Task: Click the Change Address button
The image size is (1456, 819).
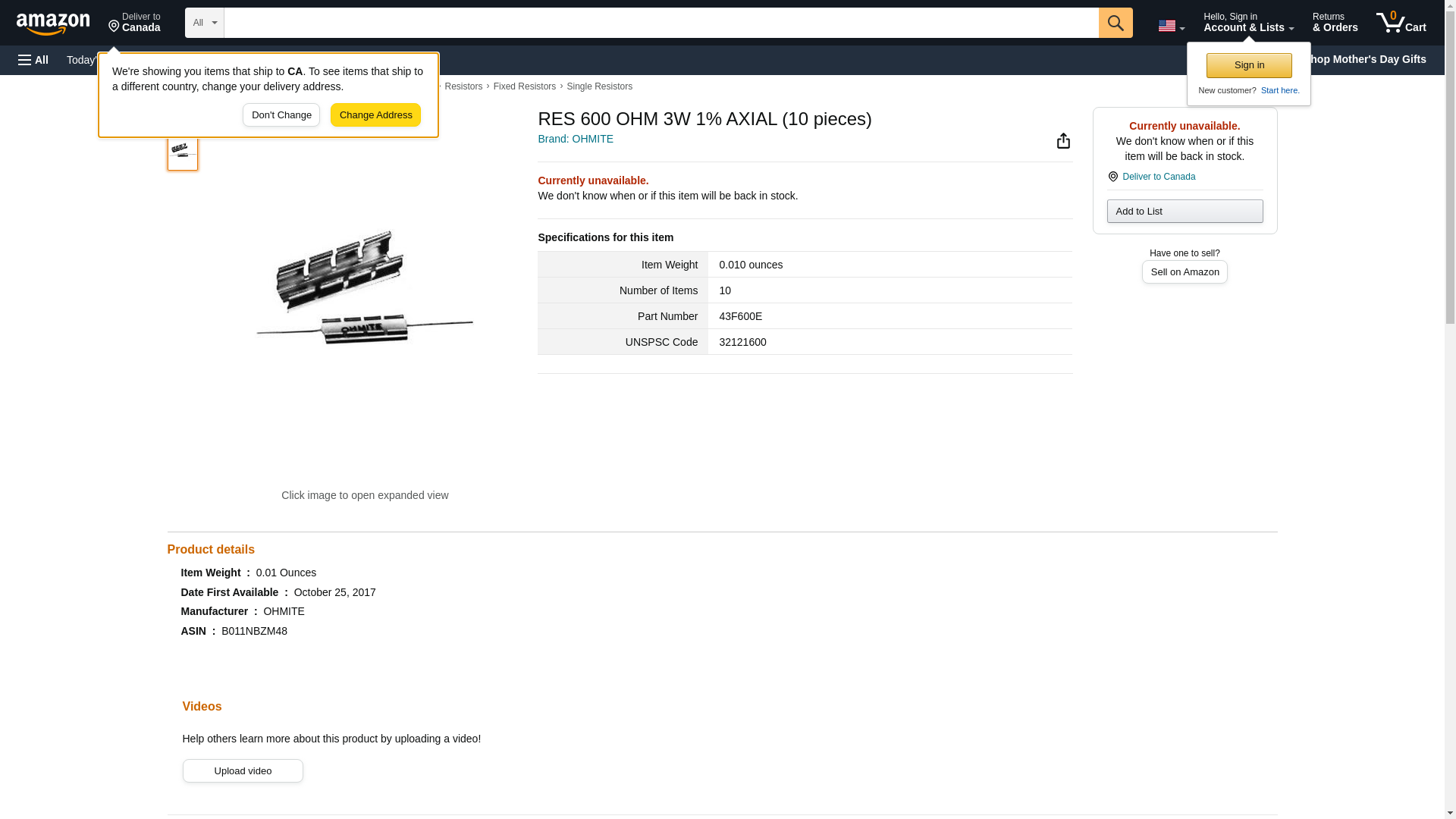Action: pos(375,115)
